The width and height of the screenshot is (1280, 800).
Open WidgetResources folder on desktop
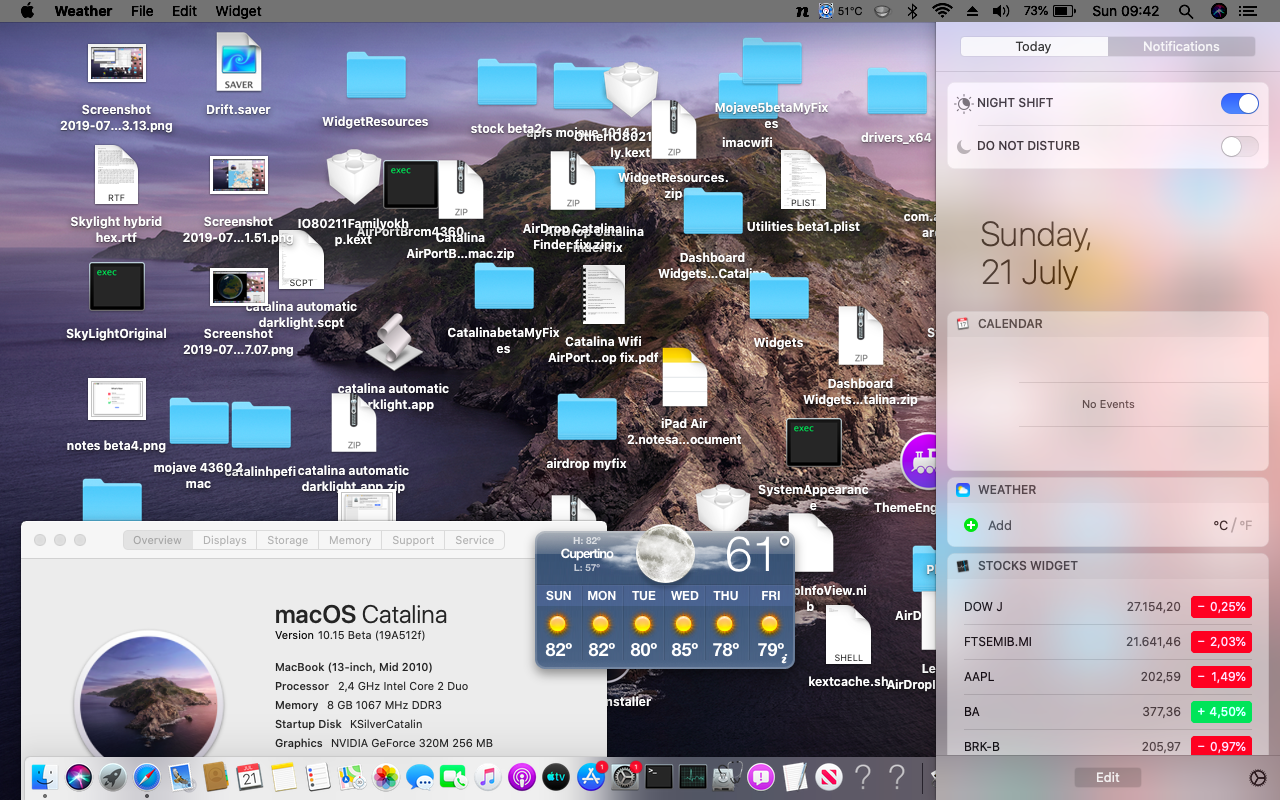click(x=376, y=76)
